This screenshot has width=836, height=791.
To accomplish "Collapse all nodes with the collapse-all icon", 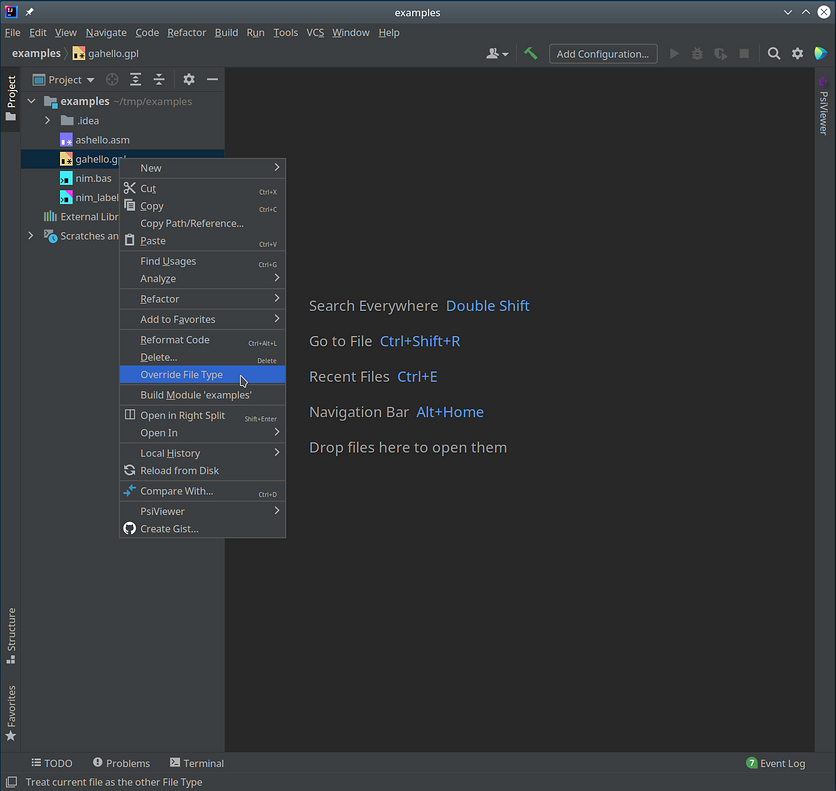I will tap(158, 79).
